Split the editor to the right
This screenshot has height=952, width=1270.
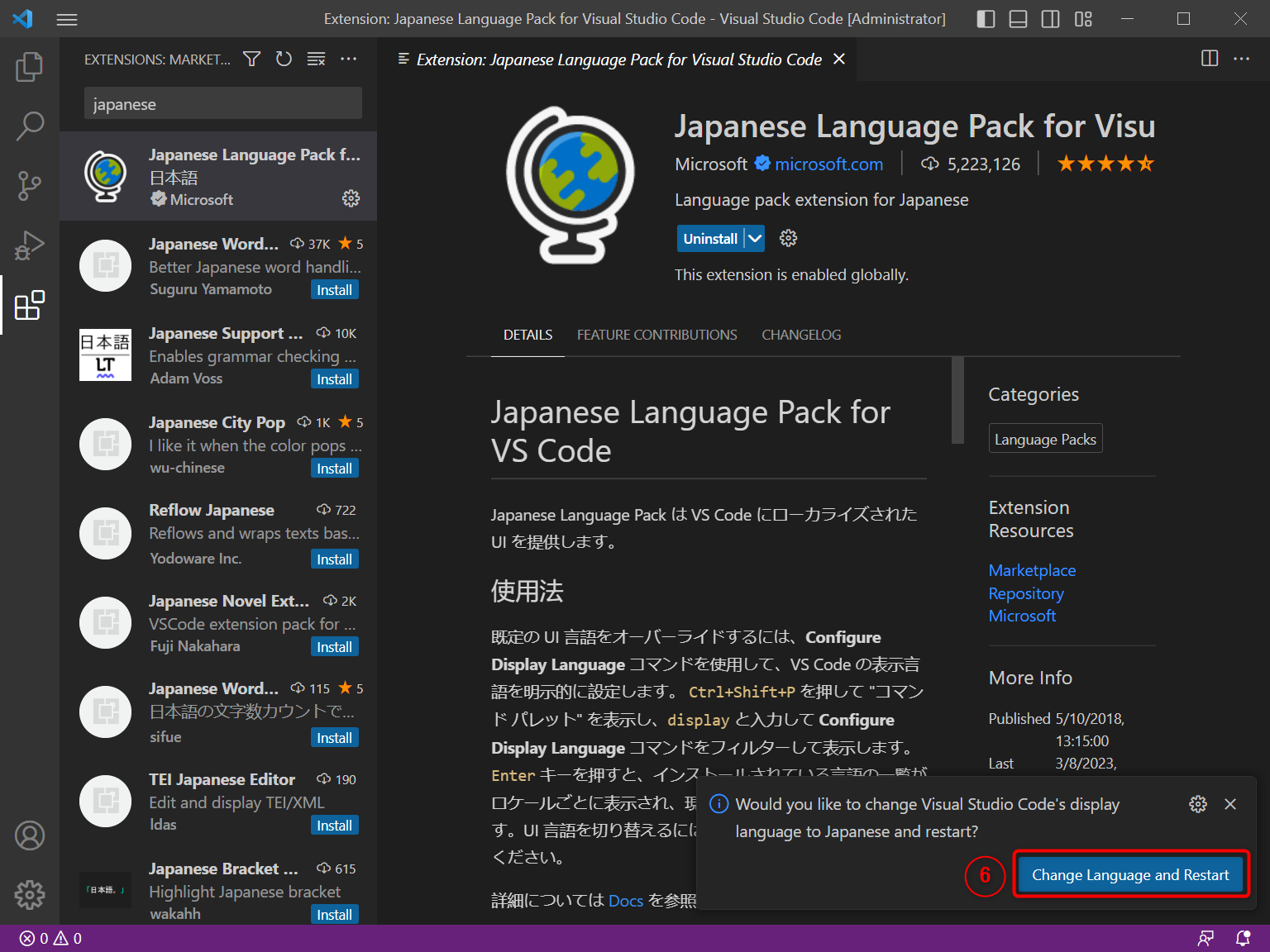[x=1210, y=58]
